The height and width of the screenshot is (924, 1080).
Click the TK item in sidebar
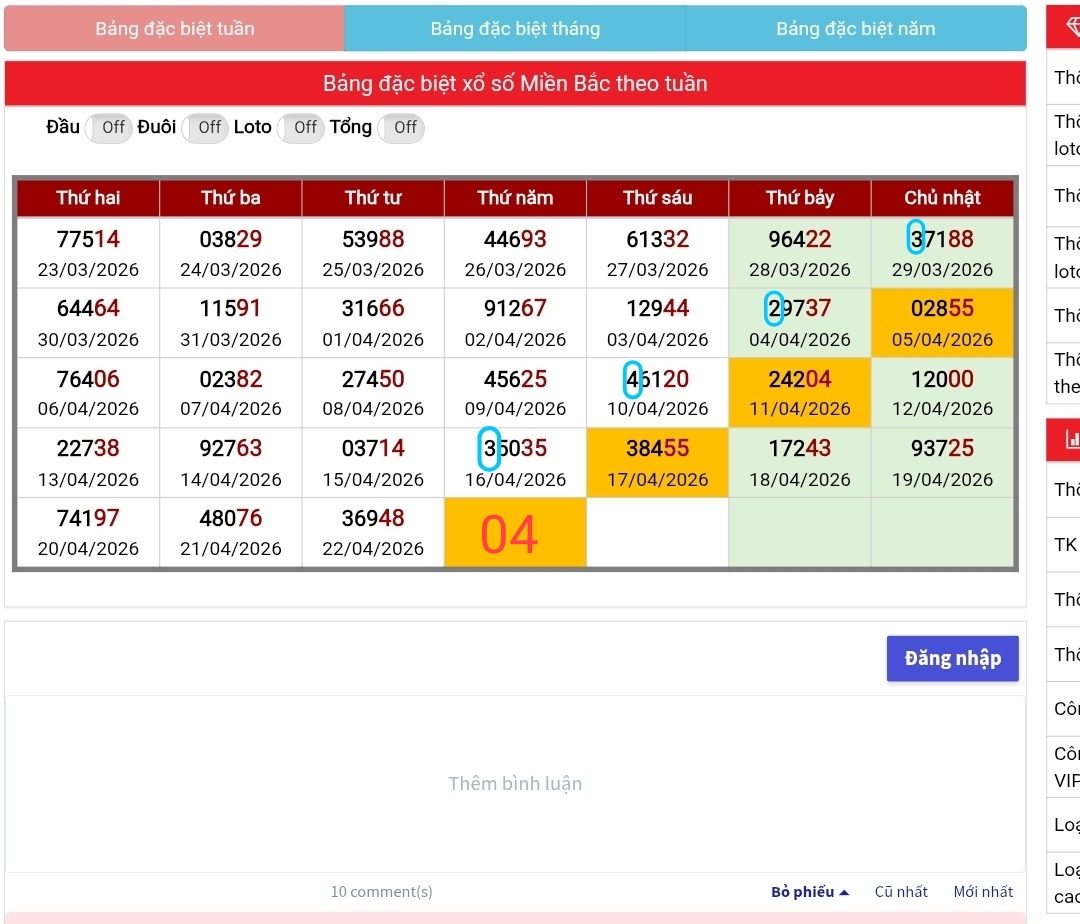coord(1066,545)
